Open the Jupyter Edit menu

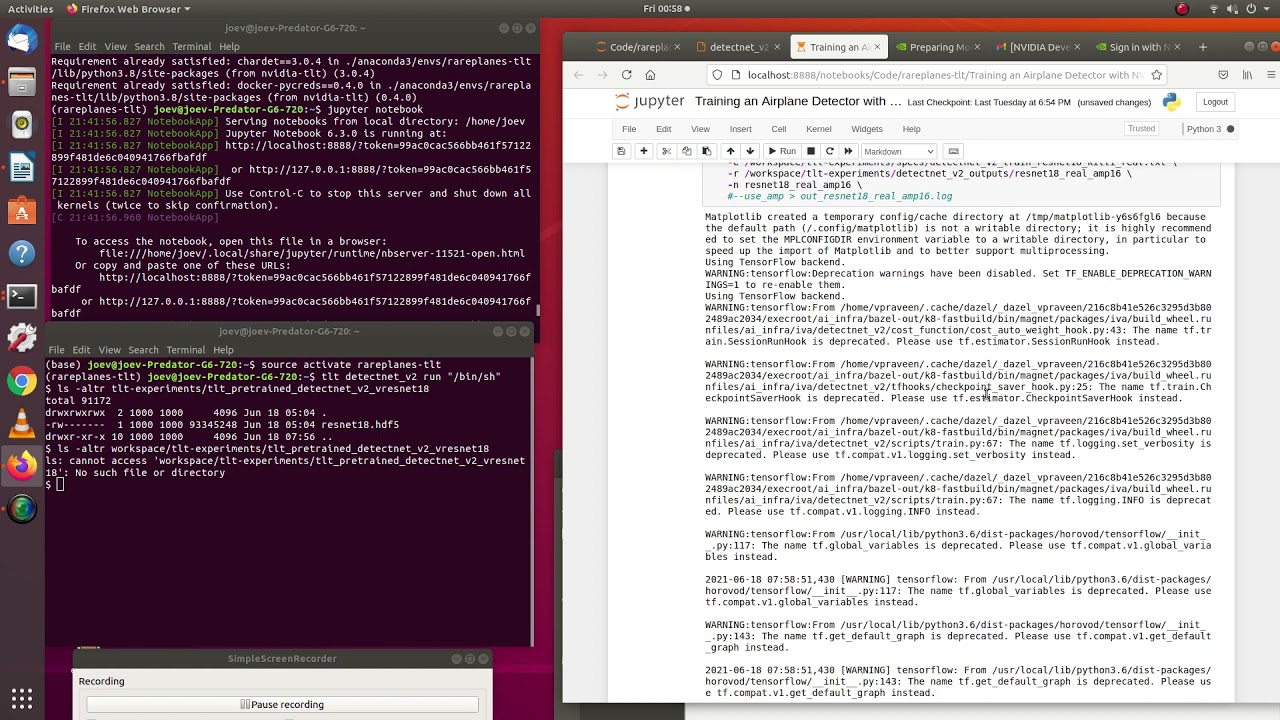coord(663,129)
